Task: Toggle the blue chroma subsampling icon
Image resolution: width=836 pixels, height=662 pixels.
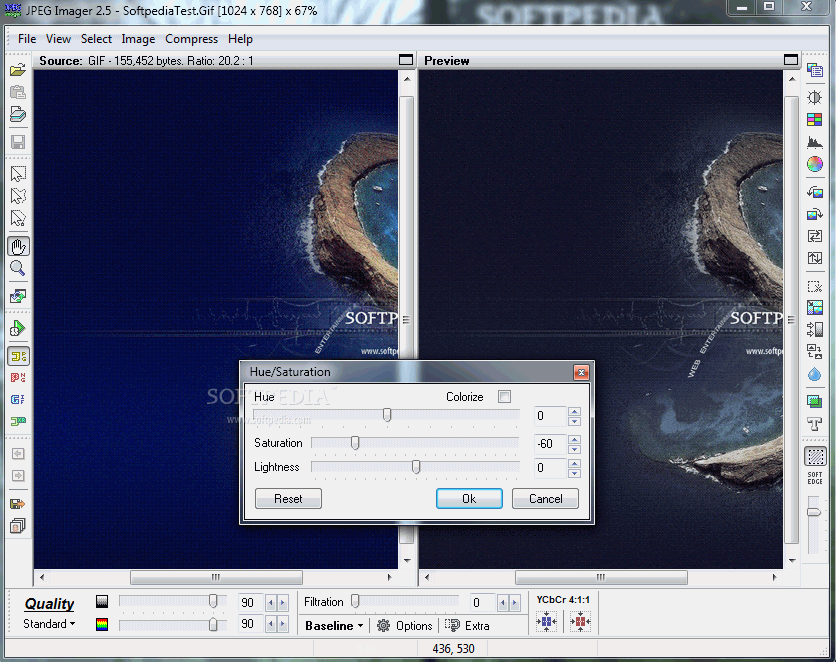Action: [x=546, y=621]
